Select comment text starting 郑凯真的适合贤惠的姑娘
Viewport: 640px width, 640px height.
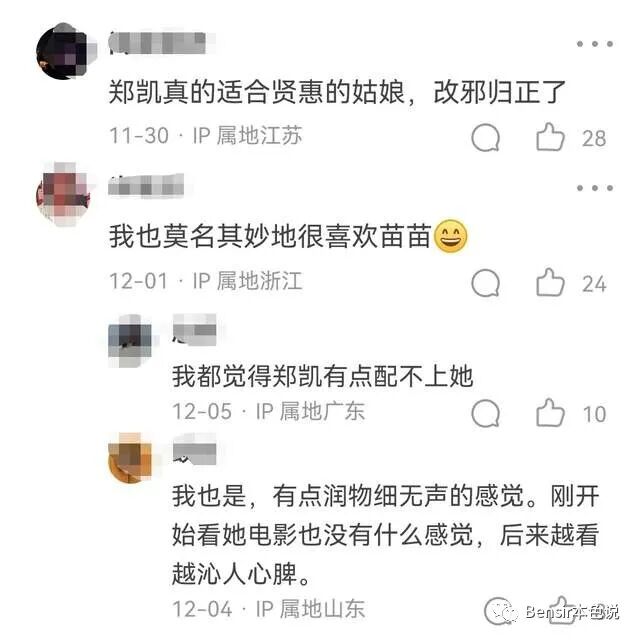pos(337,92)
